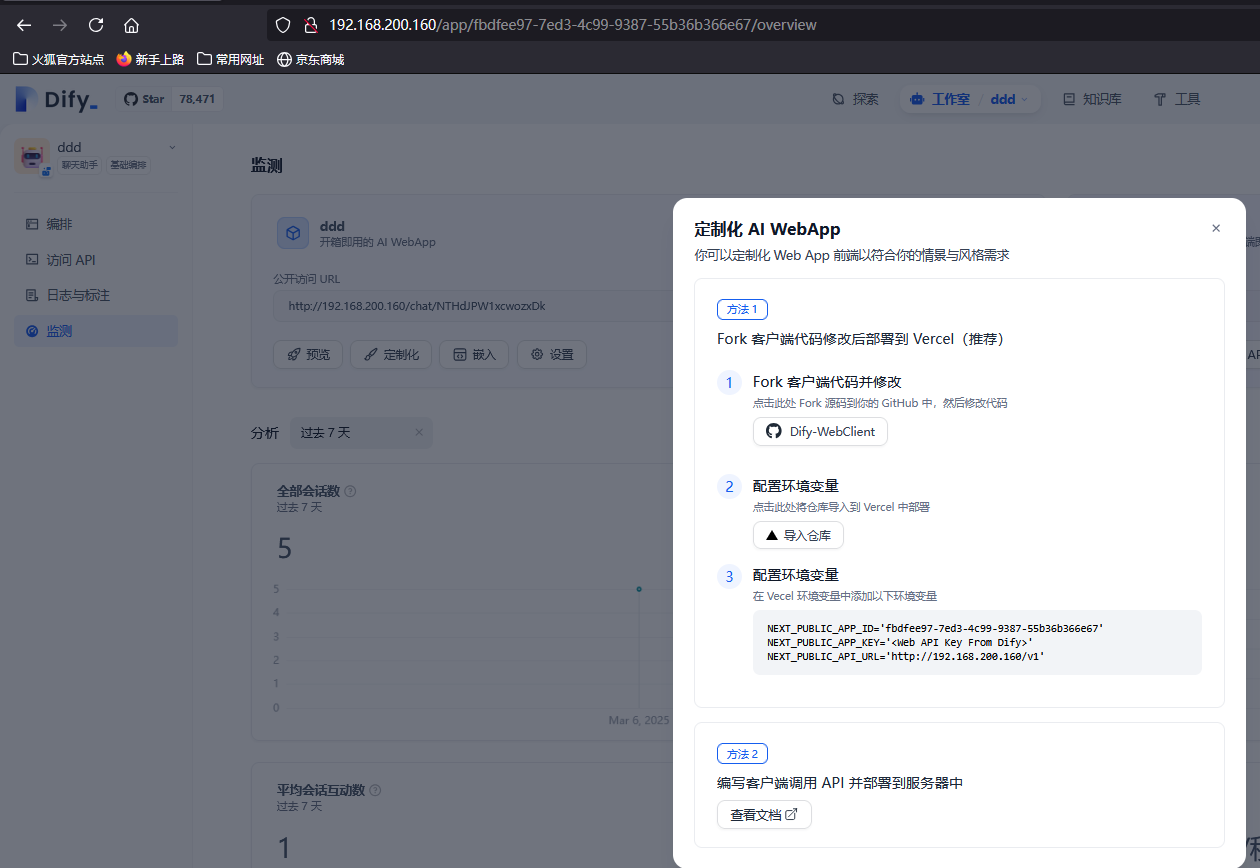This screenshot has height=868, width=1260.
Task: Click the 定制化 button
Action: coord(391,354)
